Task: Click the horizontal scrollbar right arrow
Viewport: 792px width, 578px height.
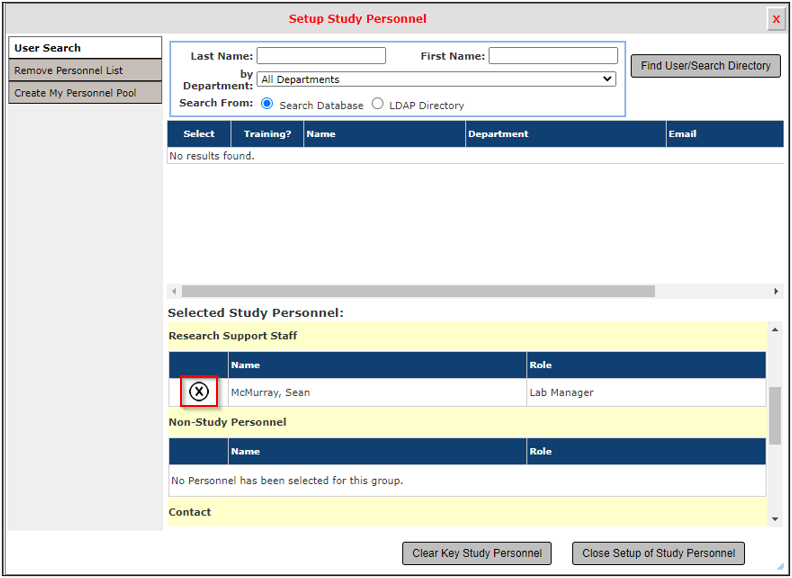Action: tap(776, 292)
